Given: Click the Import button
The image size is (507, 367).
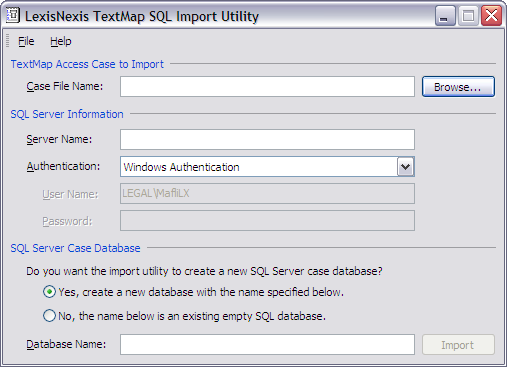Looking at the screenshot, I should click(458, 345).
